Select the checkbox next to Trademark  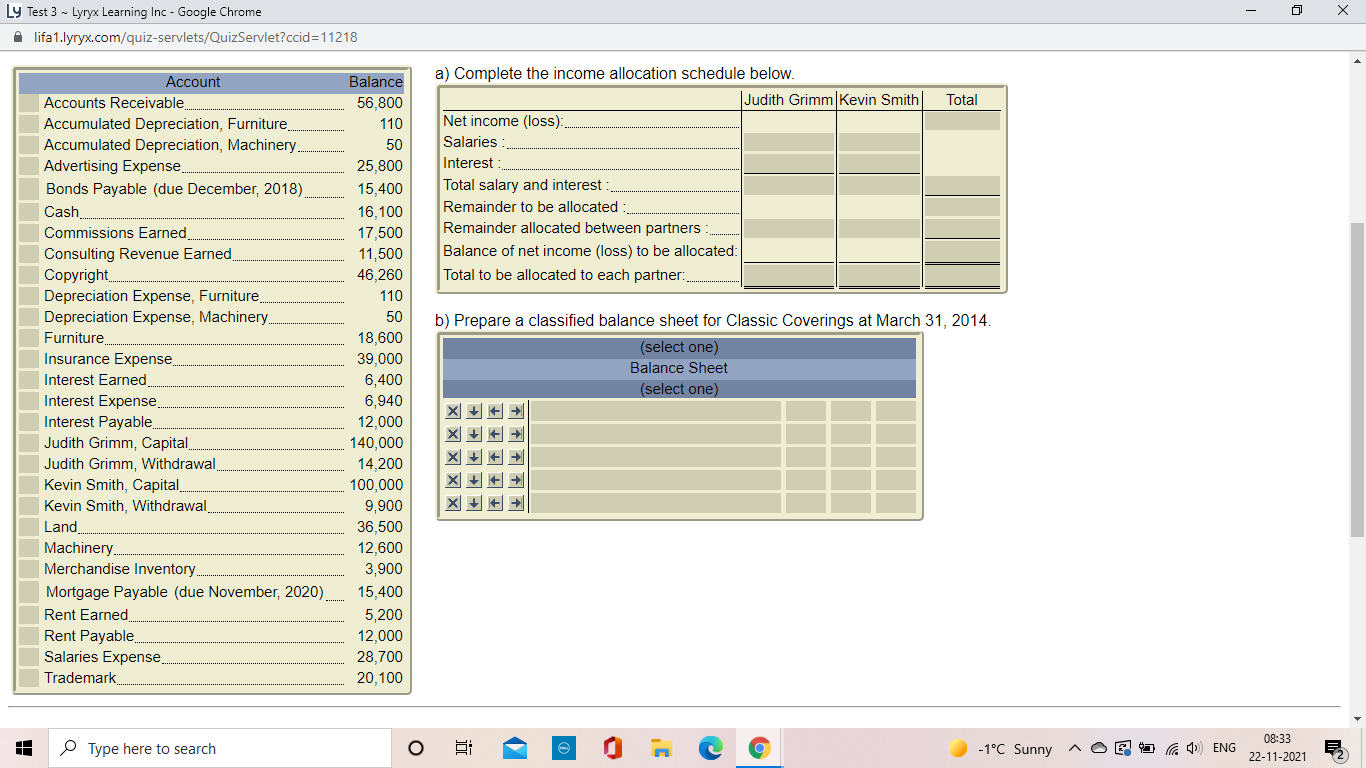point(27,678)
